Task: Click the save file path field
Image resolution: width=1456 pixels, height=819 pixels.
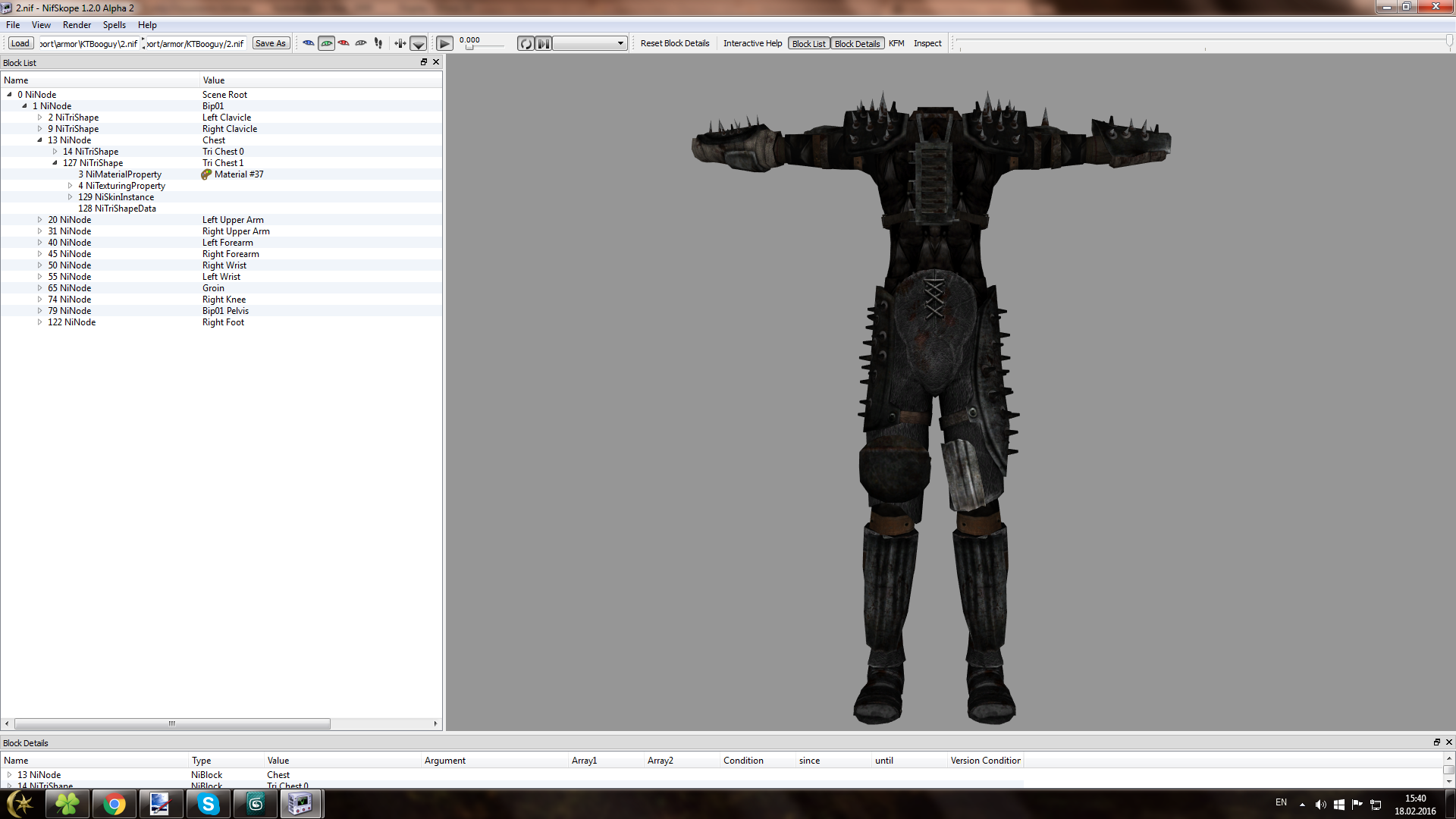Action: coord(196,43)
